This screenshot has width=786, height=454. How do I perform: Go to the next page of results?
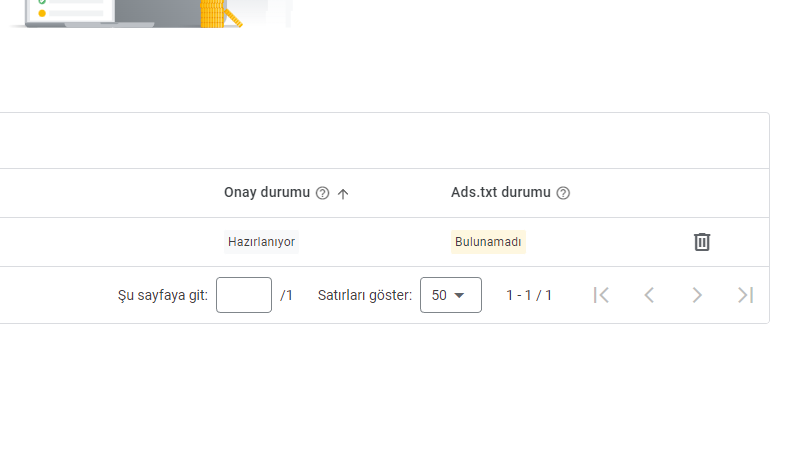(697, 295)
